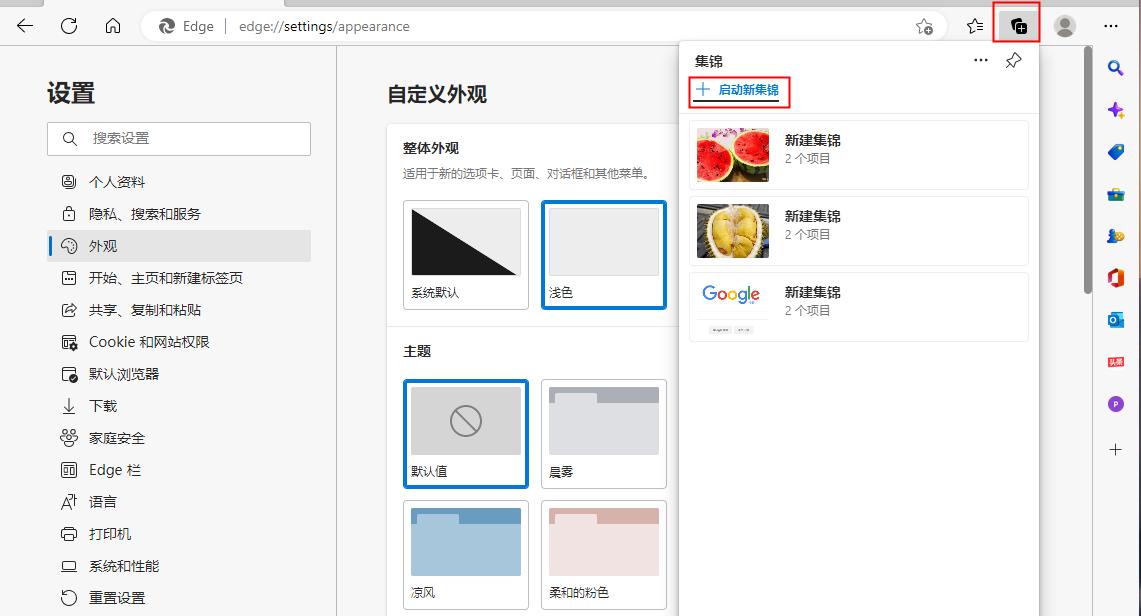Select the 浅色 appearance option

[603, 254]
